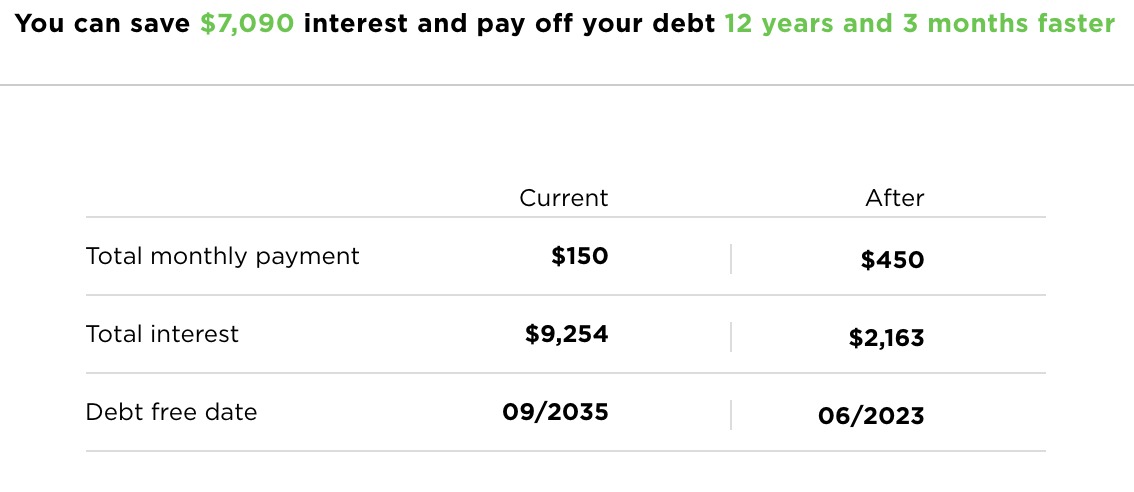Screen dimensions: 1134x492
Task: Click "interest and pay off your debt" text
Action: [x=509, y=23]
